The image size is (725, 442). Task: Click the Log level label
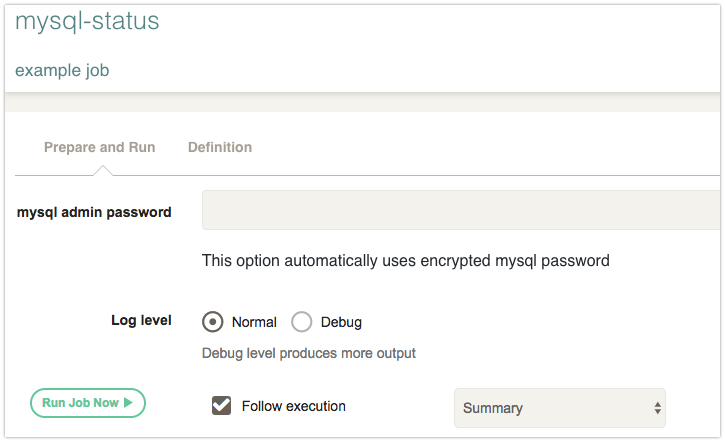(x=141, y=320)
